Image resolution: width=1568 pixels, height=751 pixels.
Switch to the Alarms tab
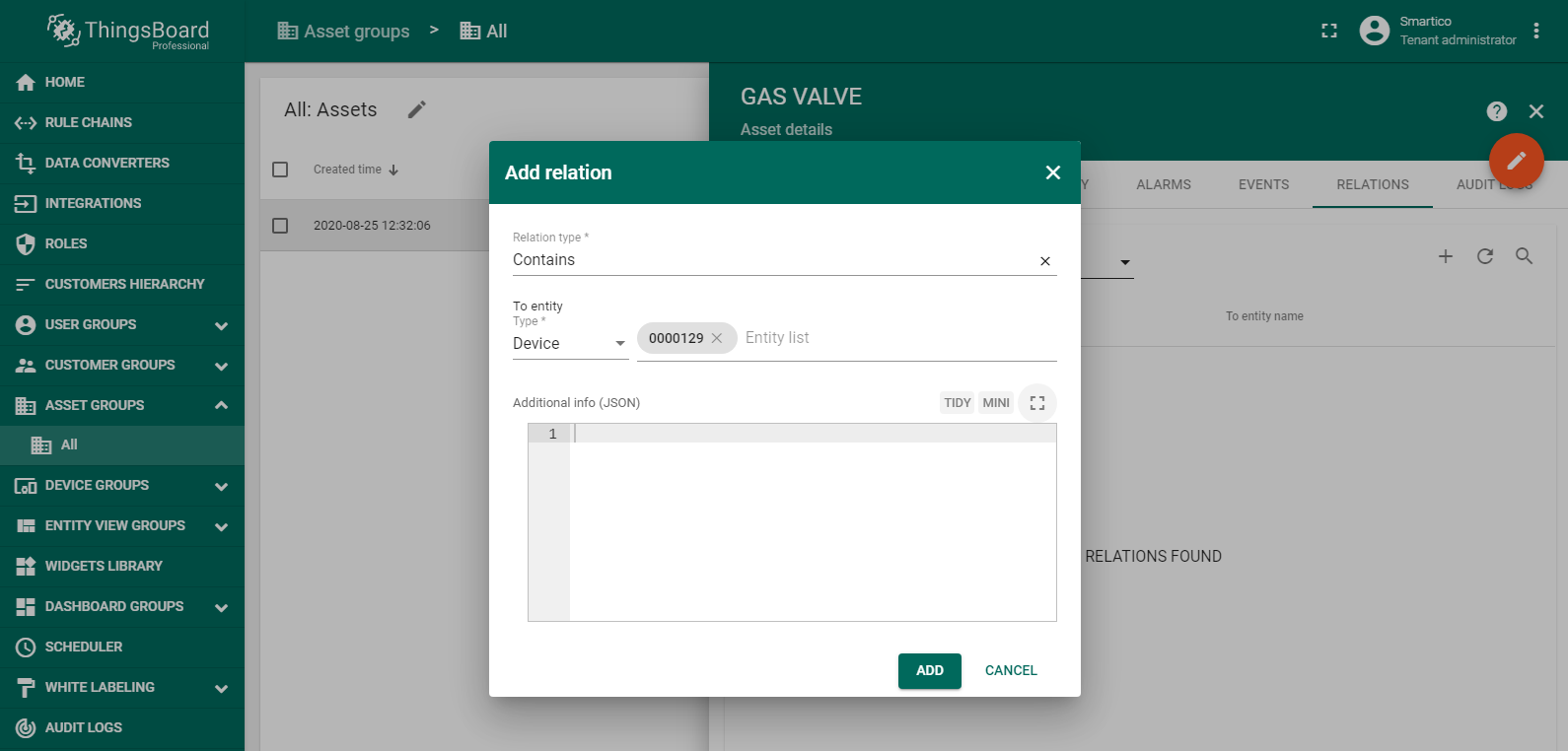point(1163,184)
